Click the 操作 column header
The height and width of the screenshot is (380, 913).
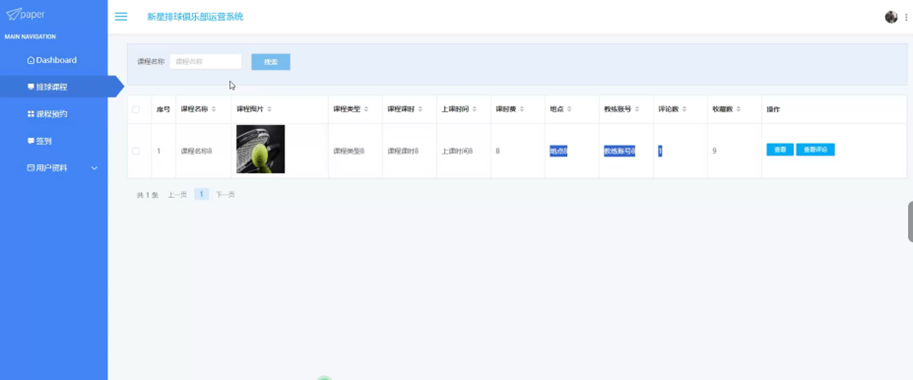[773, 109]
